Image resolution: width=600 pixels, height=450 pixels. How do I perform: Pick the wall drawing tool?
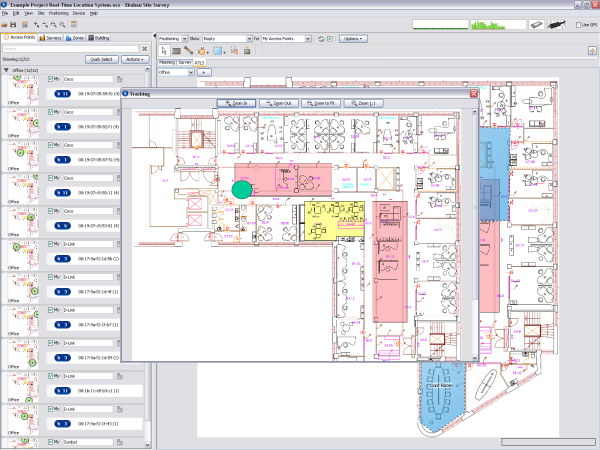coord(177,50)
